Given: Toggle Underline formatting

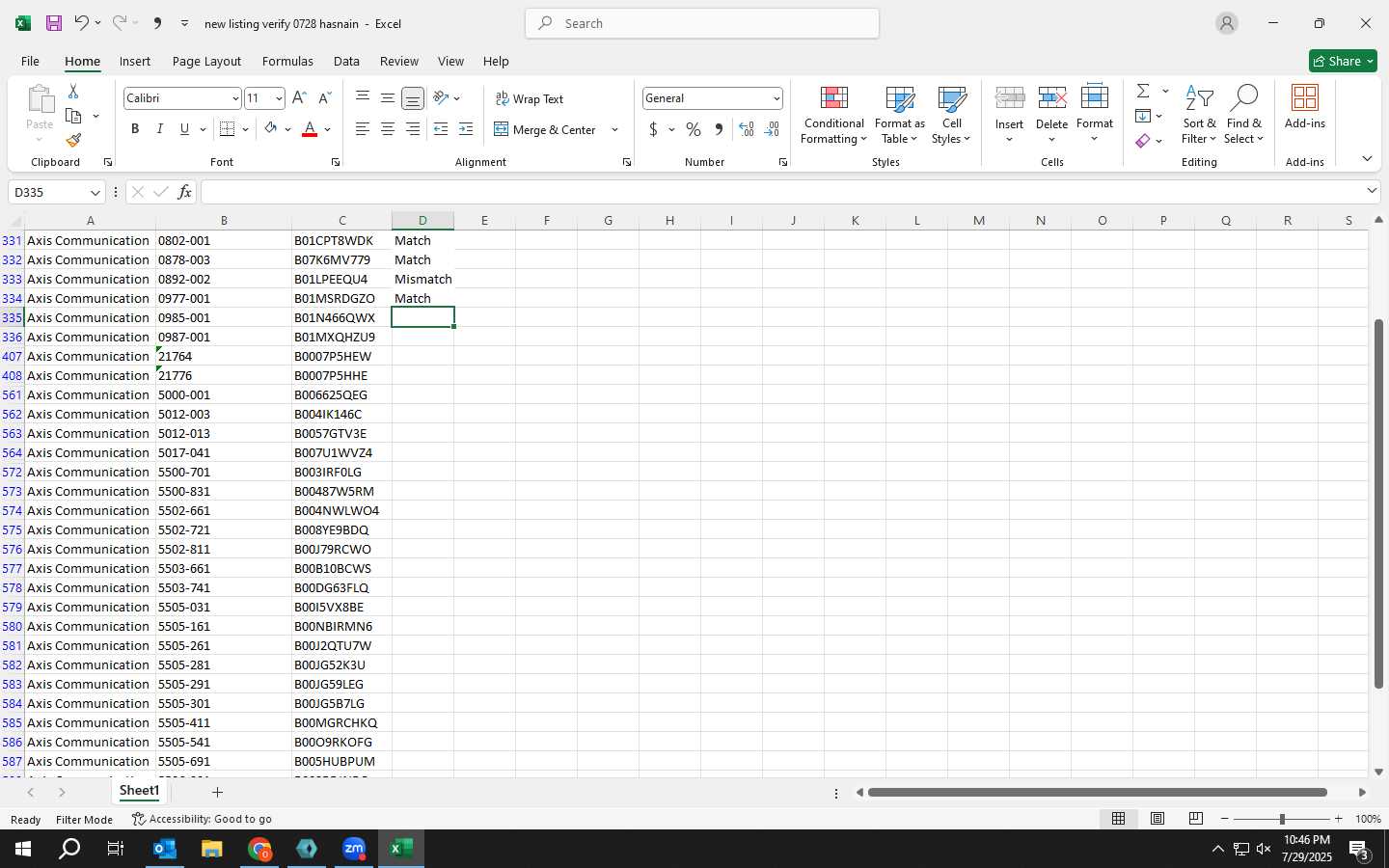Looking at the screenshot, I should [x=184, y=129].
